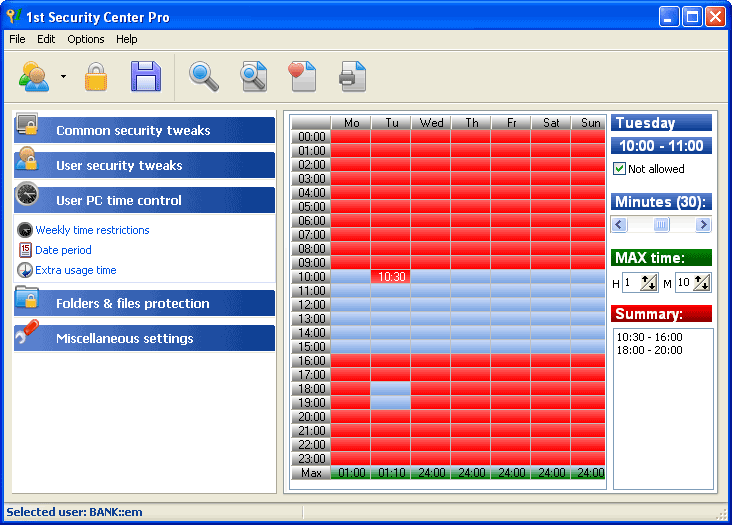Image resolution: width=732 pixels, height=525 pixels.
Task: Expand Miscellaneous settings section
Action: (144, 338)
